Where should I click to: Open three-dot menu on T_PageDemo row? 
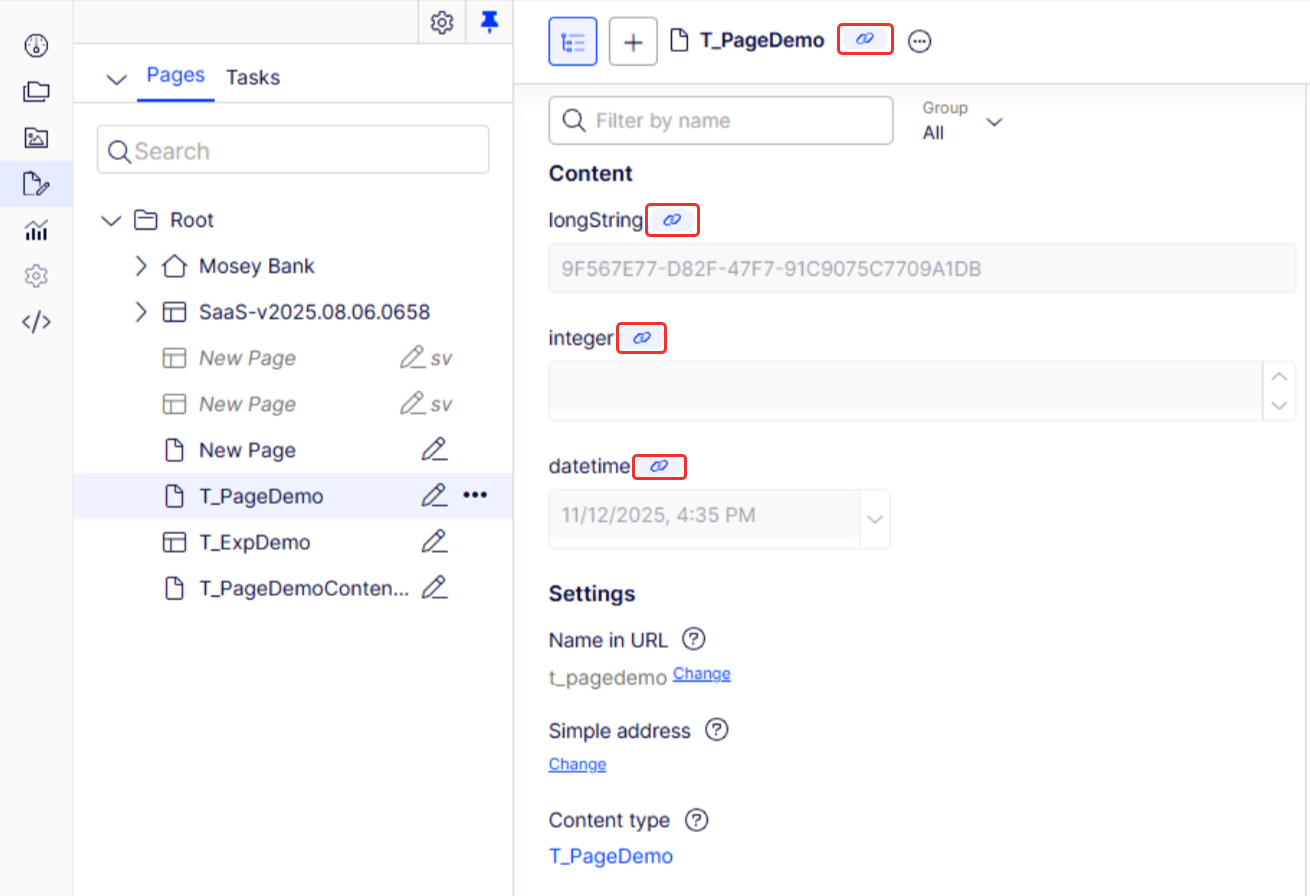click(x=475, y=495)
